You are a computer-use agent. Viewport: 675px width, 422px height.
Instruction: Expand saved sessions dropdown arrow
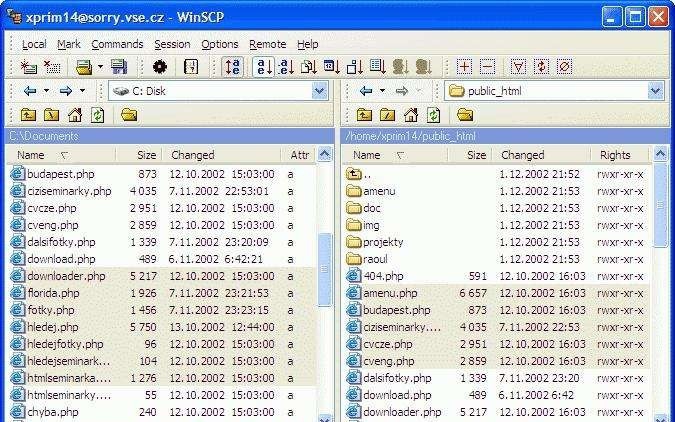[100, 67]
